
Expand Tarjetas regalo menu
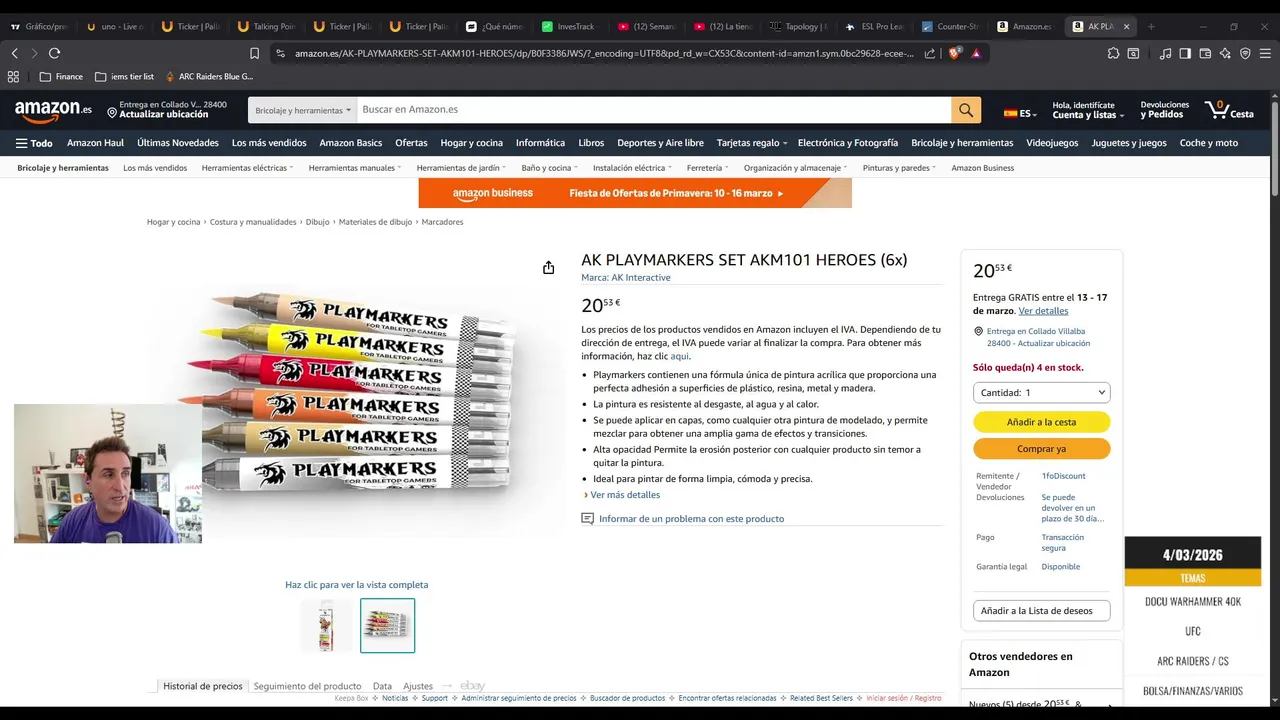pyautogui.click(x=752, y=143)
